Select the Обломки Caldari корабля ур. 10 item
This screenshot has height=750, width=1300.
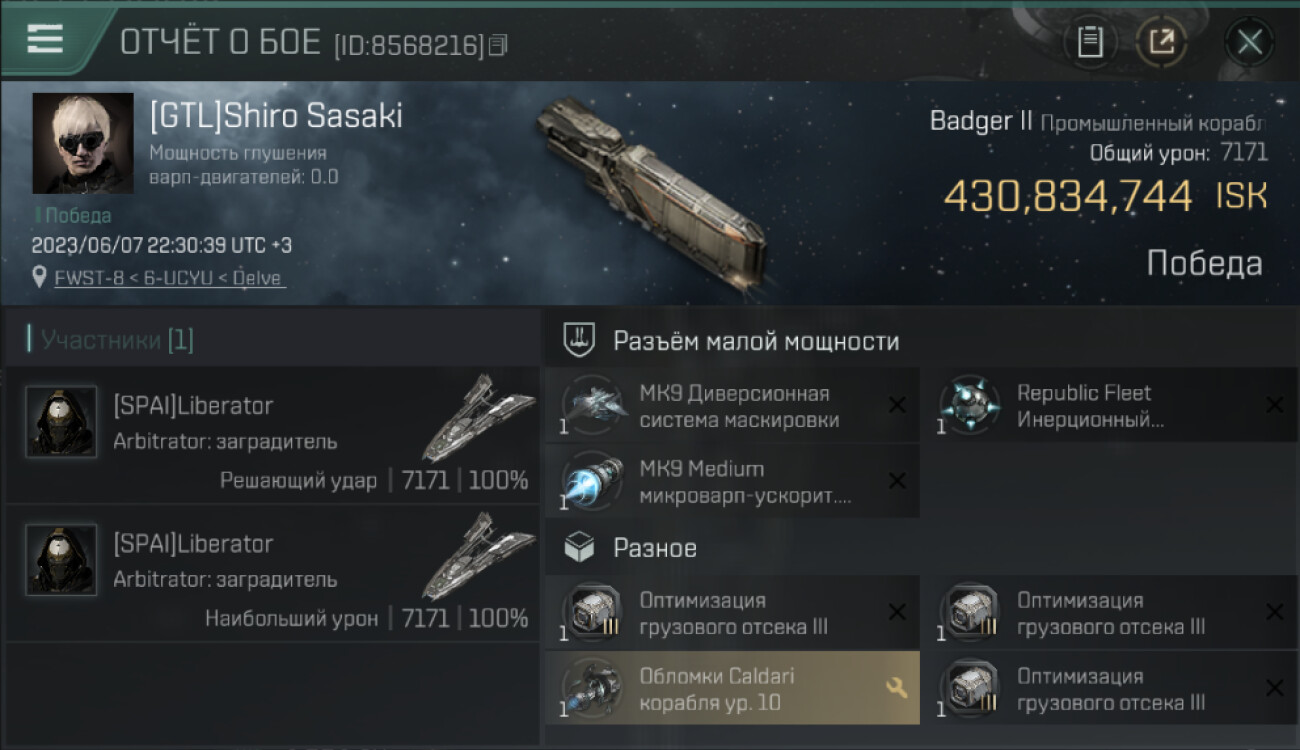click(x=732, y=688)
